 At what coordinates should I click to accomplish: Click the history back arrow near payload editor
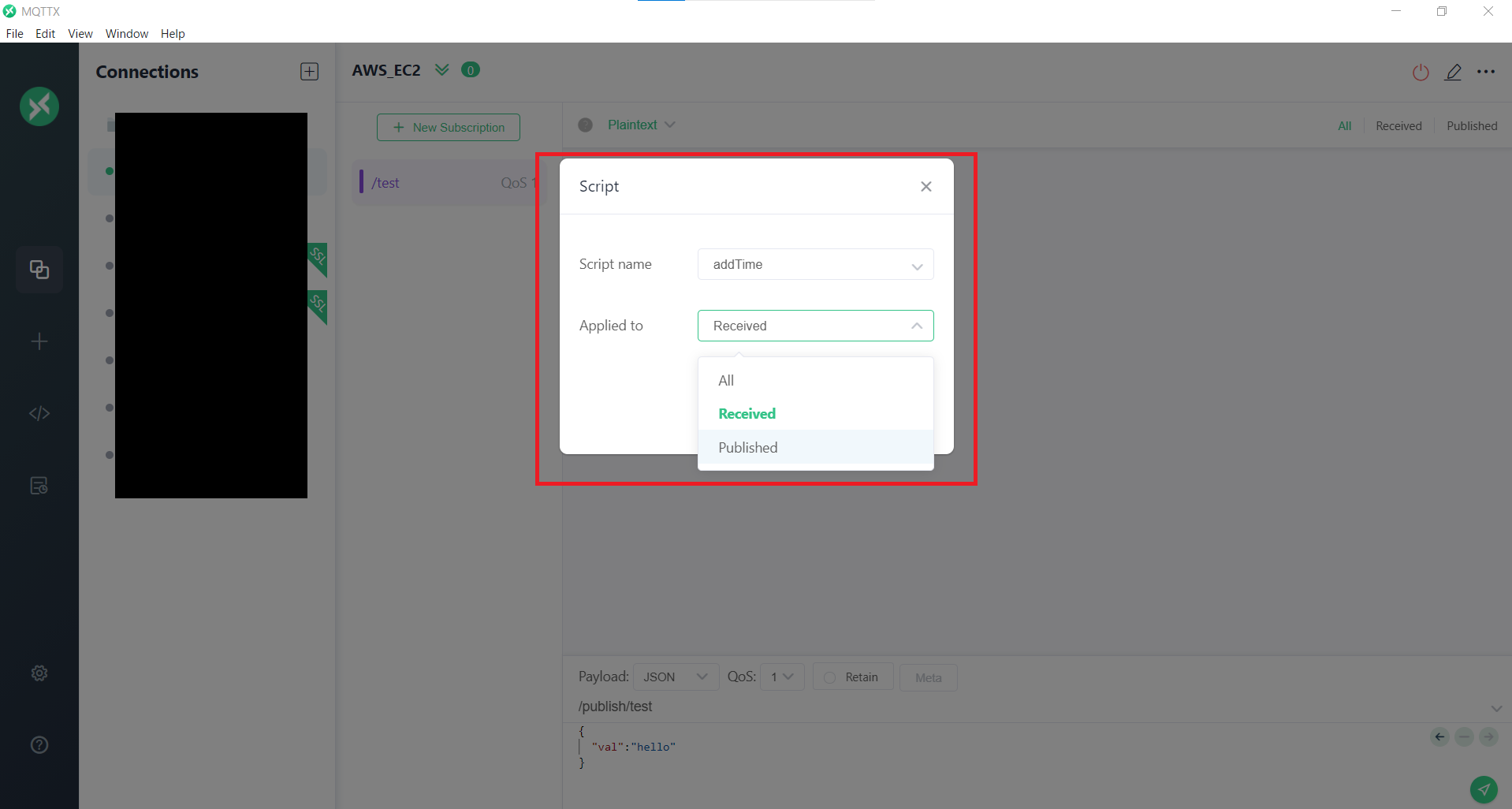pyautogui.click(x=1439, y=736)
